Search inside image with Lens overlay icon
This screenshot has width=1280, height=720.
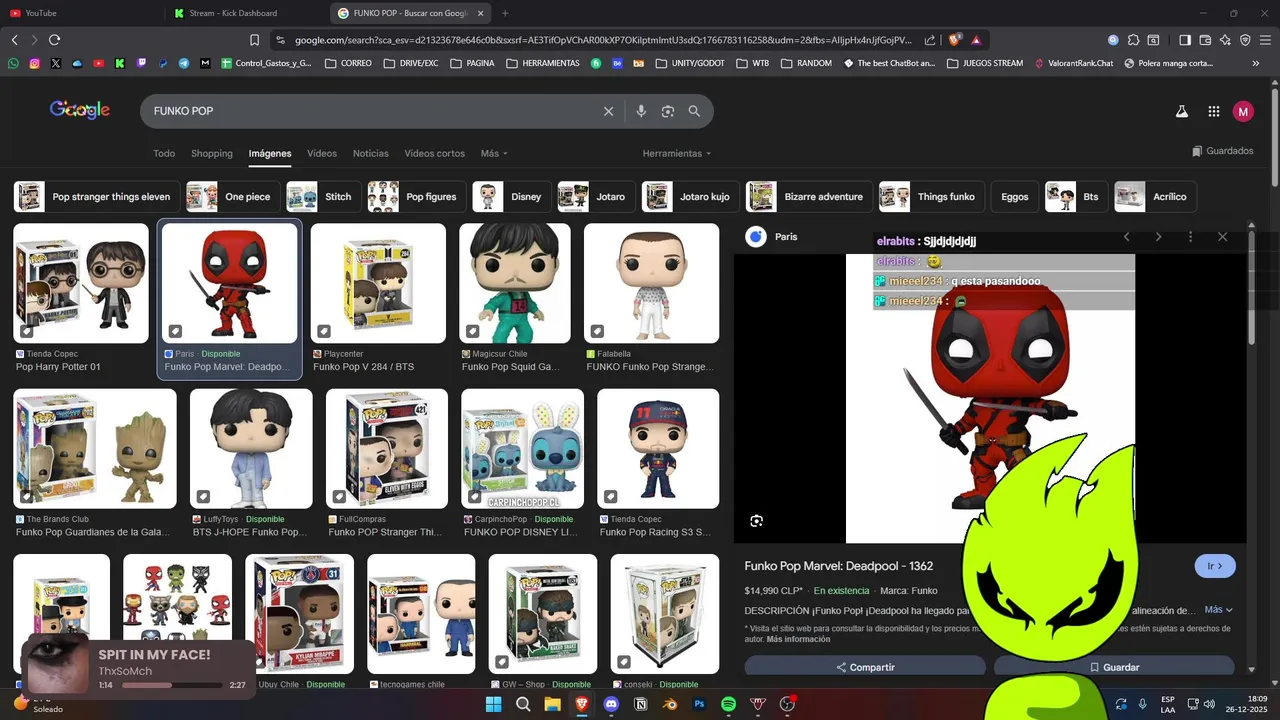pos(756,521)
